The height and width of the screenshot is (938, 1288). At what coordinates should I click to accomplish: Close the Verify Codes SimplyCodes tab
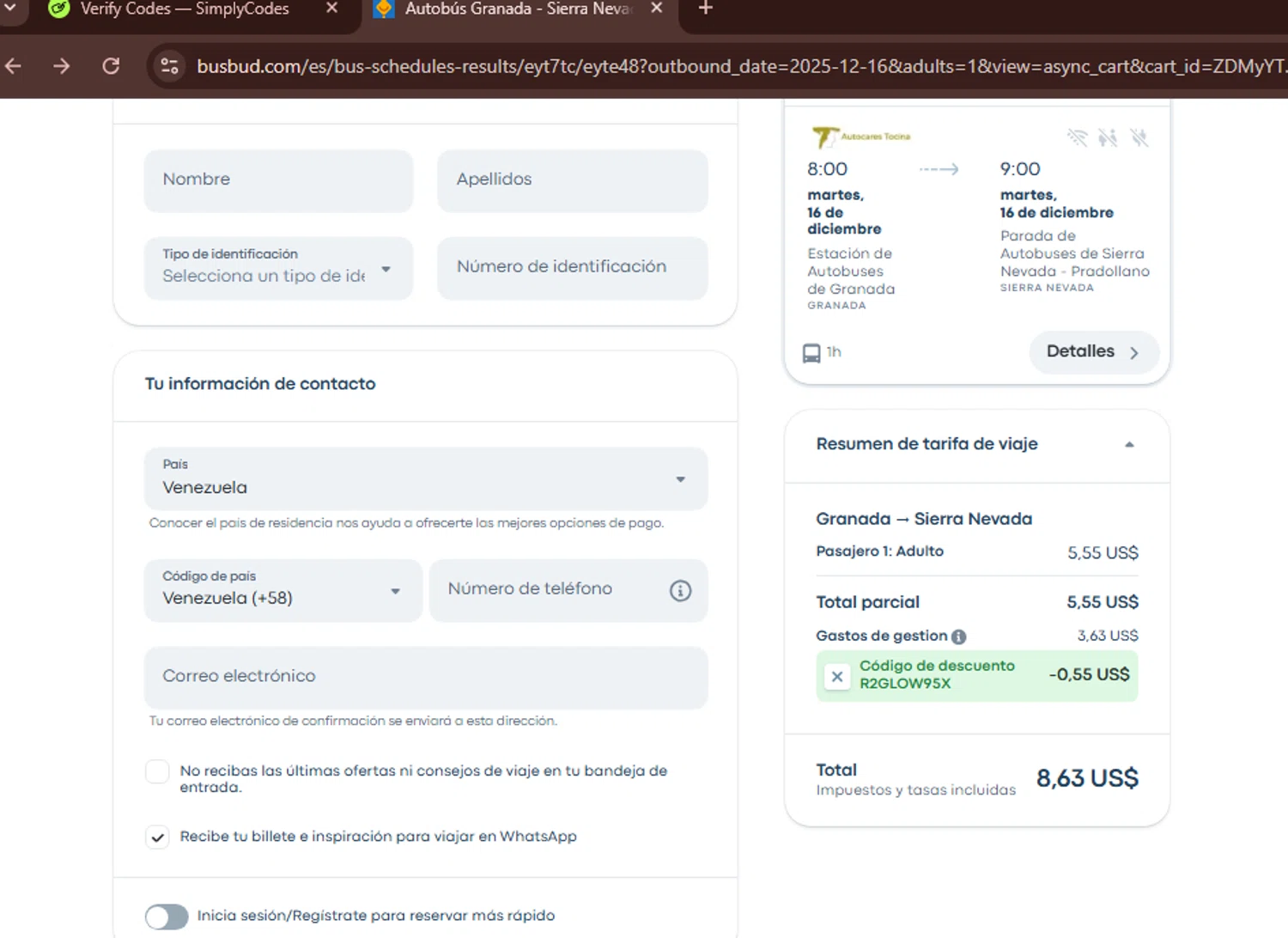(x=332, y=9)
